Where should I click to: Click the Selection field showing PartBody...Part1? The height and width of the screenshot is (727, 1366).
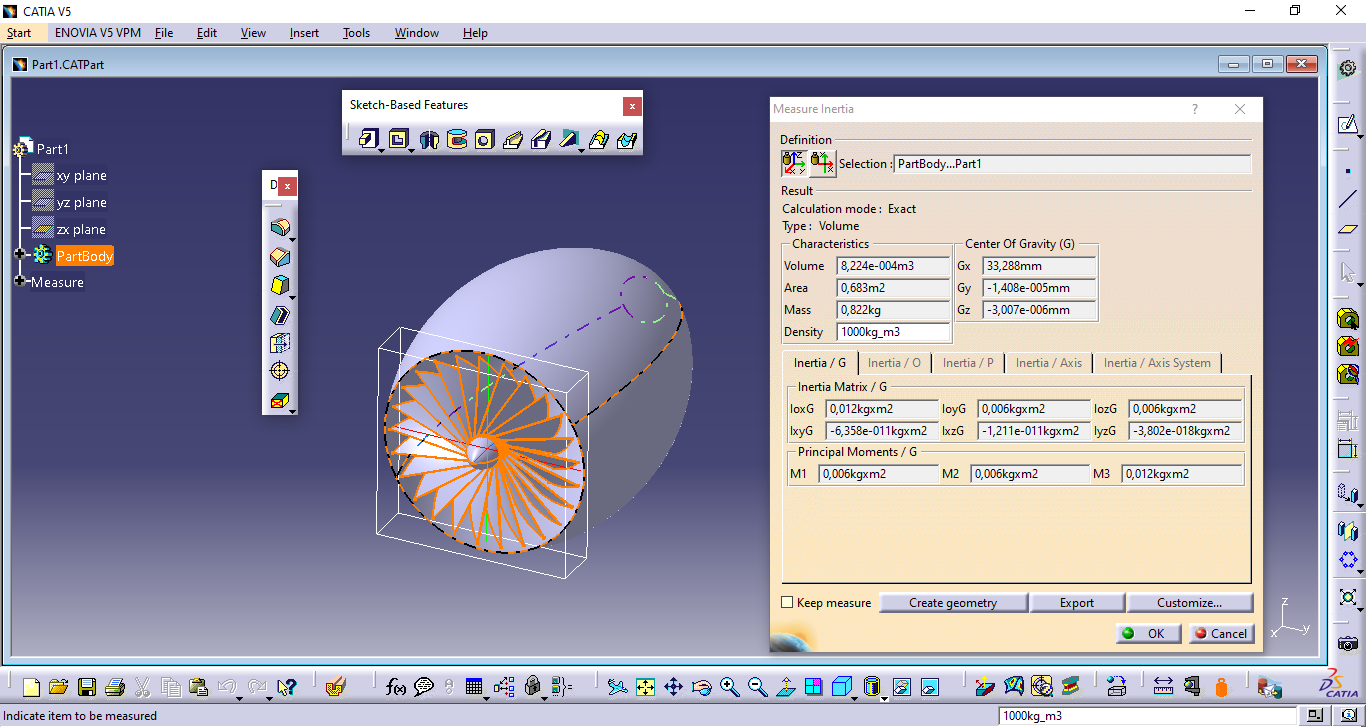1072,164
